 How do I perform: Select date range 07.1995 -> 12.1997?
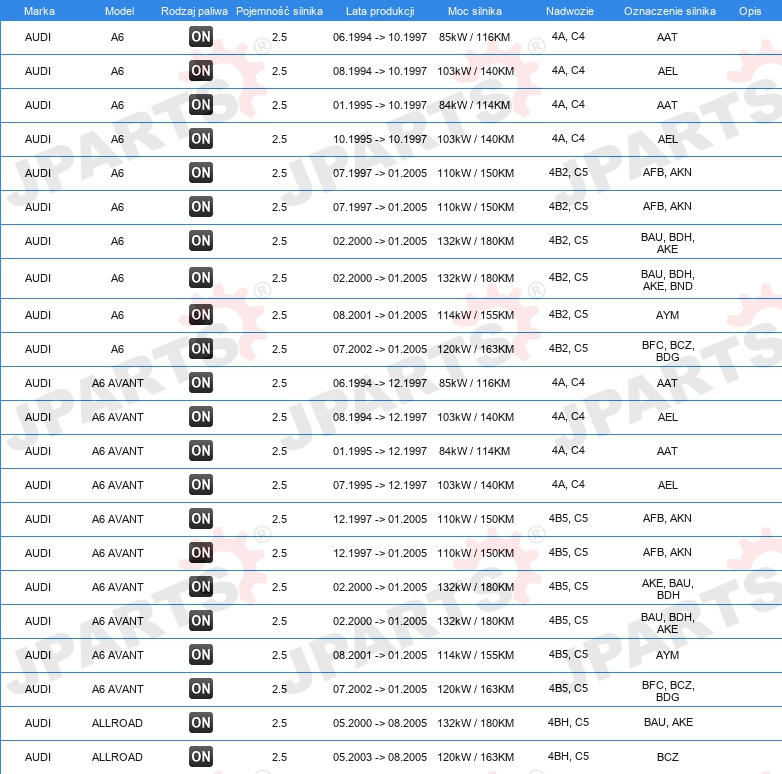click(380, 485)
